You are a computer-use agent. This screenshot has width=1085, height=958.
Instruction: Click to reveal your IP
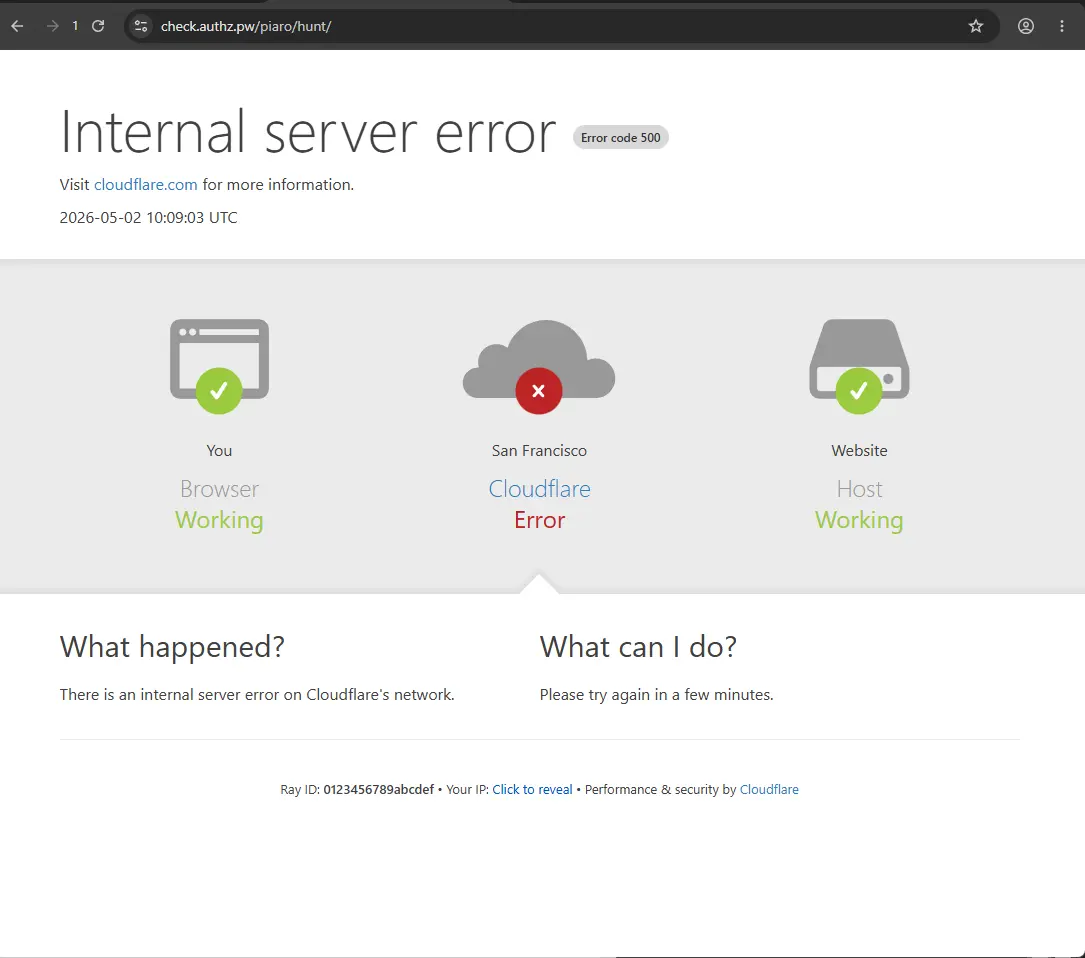pos(532,790)
